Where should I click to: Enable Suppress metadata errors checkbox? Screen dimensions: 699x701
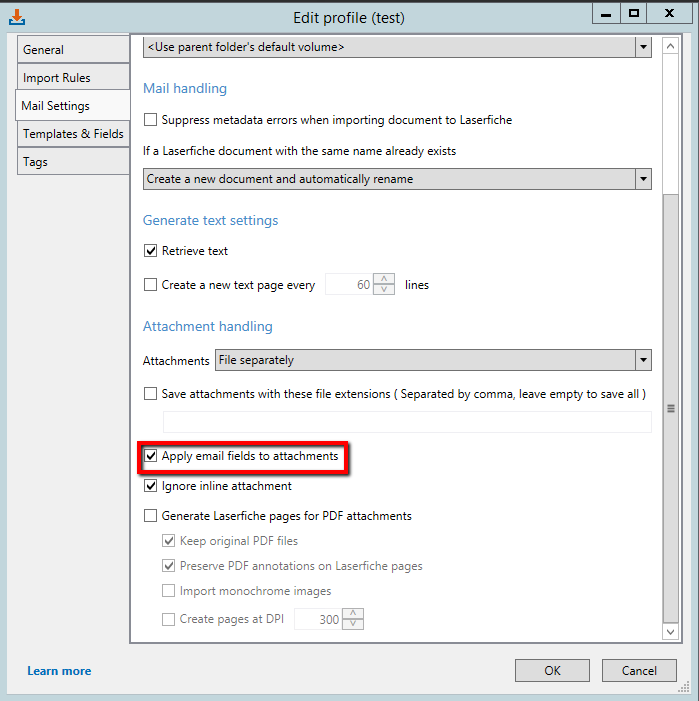click(151, 120)
